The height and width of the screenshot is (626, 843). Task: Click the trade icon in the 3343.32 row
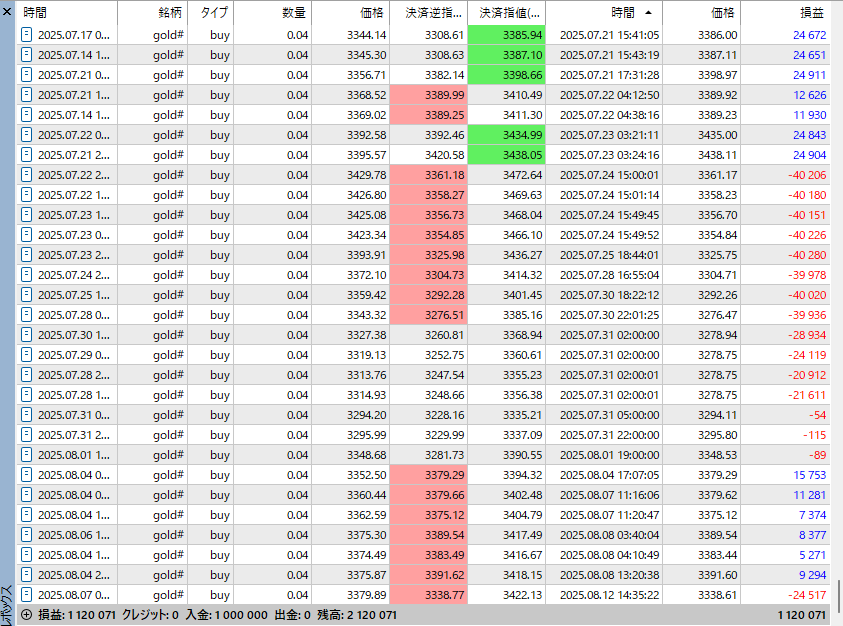[x=26, y=315]
